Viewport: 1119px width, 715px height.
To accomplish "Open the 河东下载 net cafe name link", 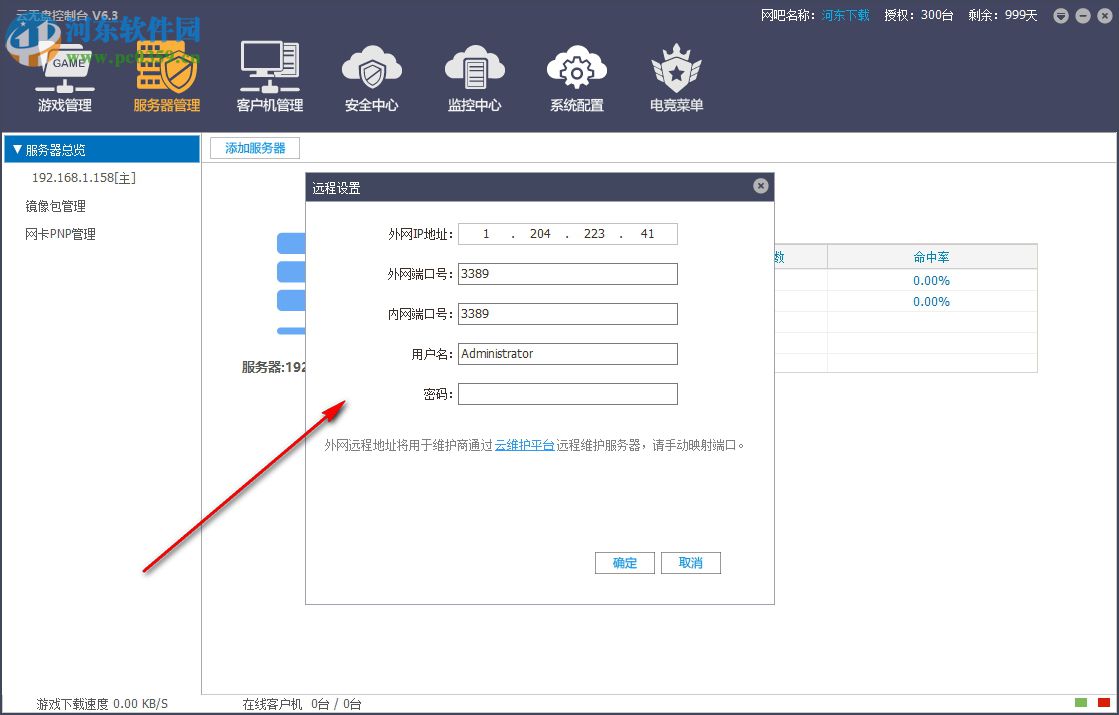I will point(845,15).
